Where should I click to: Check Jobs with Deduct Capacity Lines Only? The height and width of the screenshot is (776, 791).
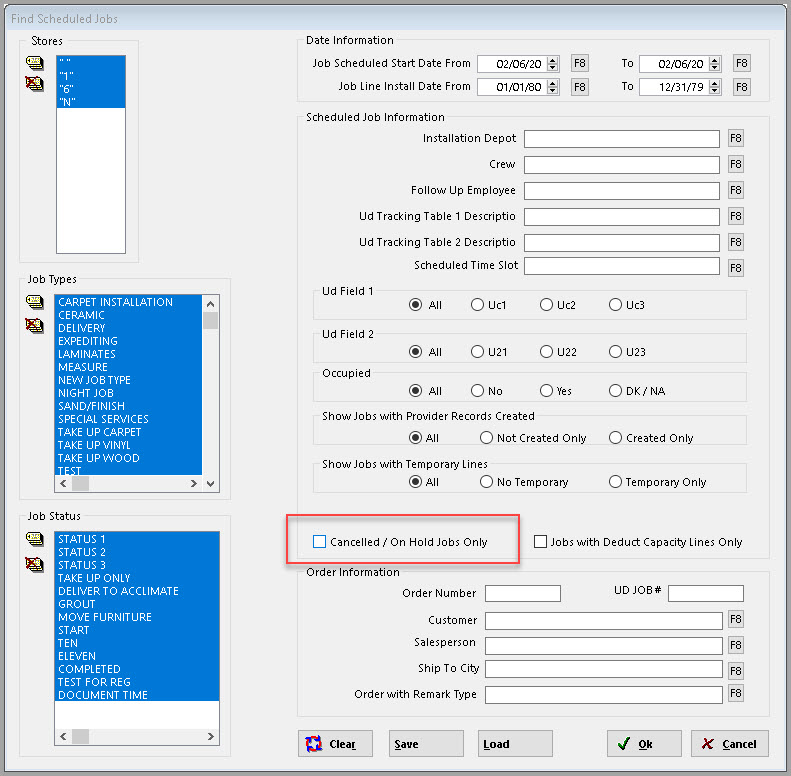tap(540, 542)
